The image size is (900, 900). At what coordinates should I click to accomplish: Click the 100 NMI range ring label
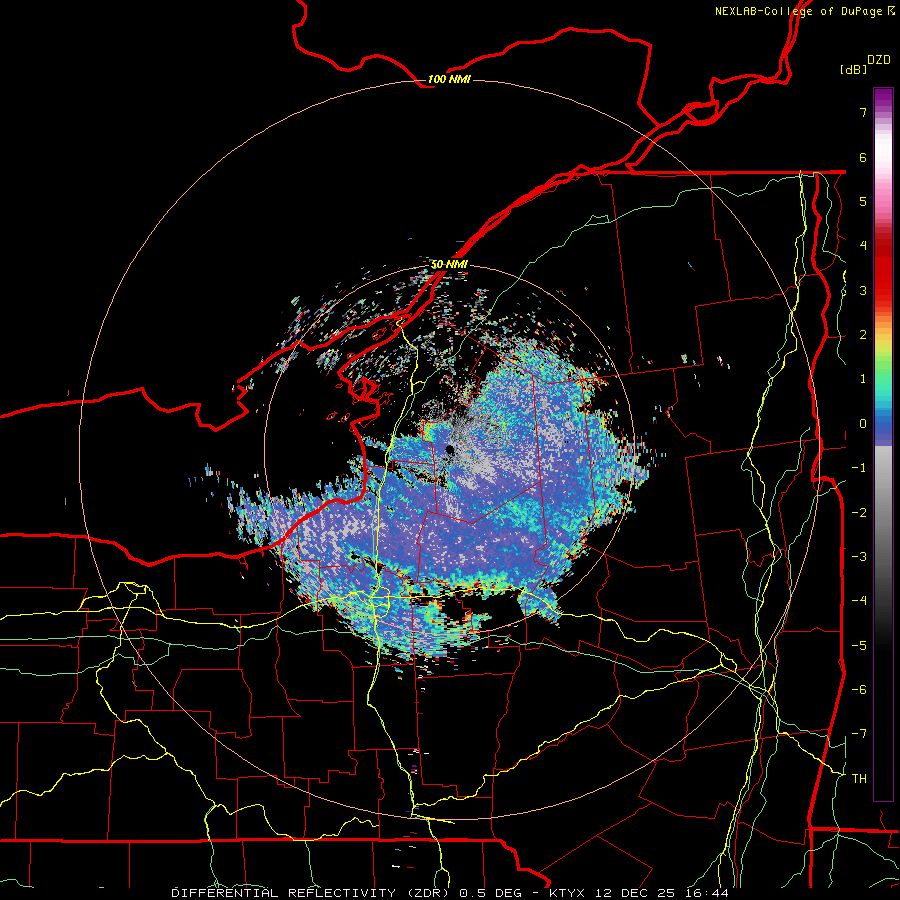[x=449, y=79]
